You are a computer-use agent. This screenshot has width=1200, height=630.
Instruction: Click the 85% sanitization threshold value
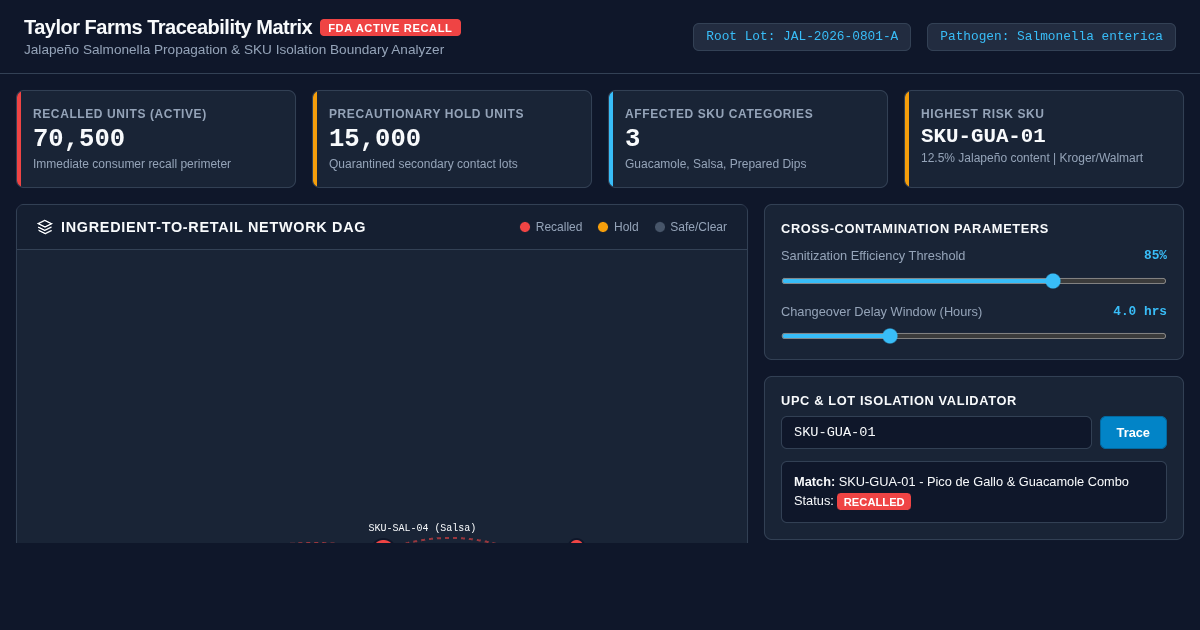coord(1155,255)
